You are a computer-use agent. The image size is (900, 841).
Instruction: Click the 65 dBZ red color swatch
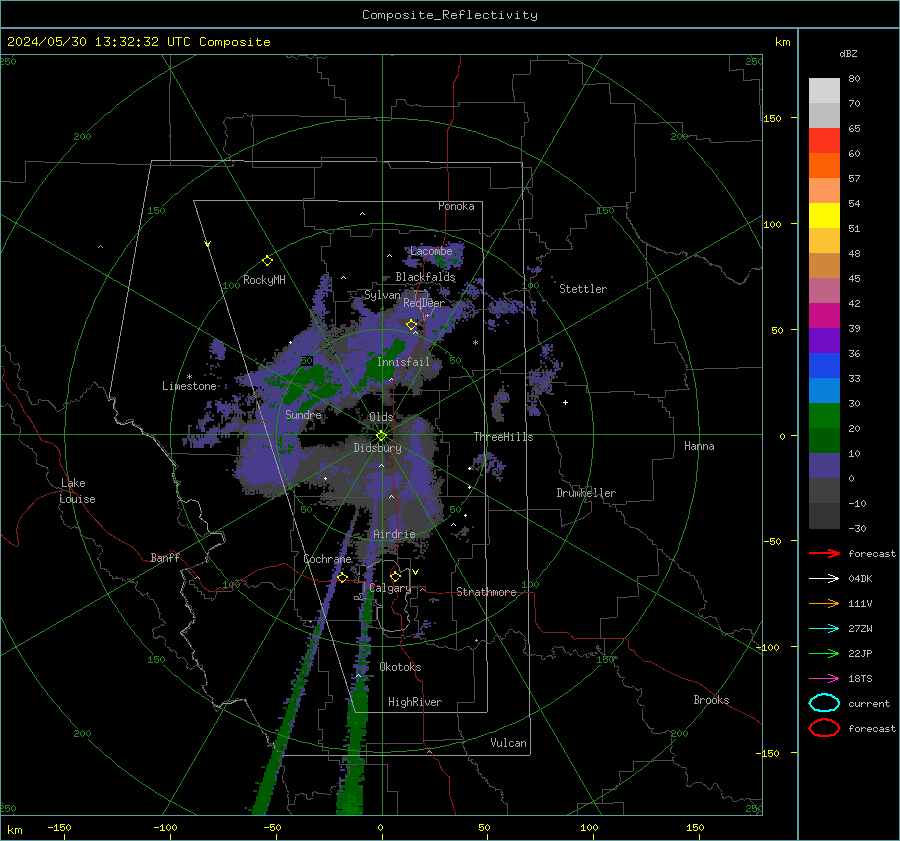point(824,141)
